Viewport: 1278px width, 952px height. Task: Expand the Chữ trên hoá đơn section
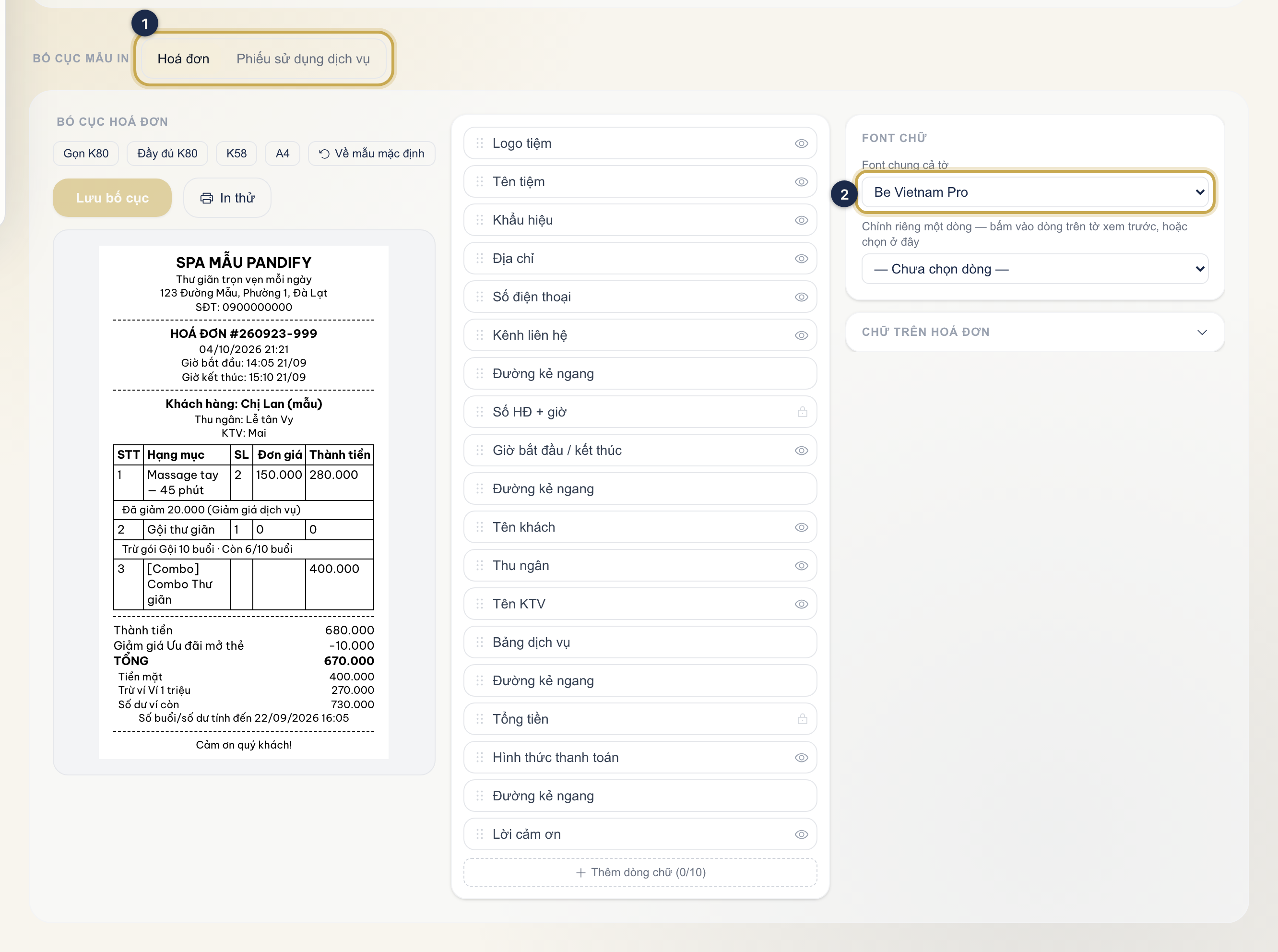(x=1035, y=332)
